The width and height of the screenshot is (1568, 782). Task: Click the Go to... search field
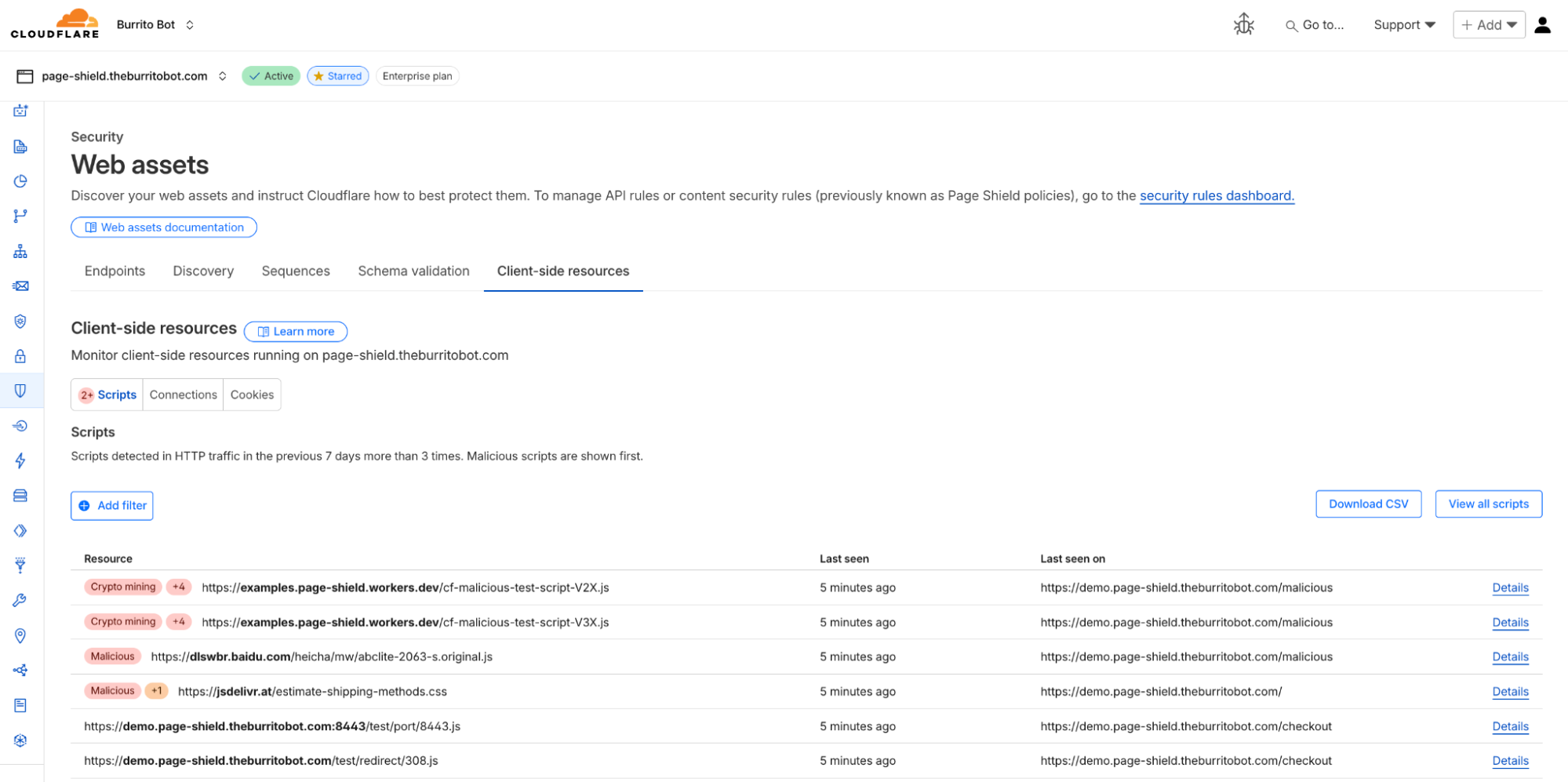[1315, 25]
